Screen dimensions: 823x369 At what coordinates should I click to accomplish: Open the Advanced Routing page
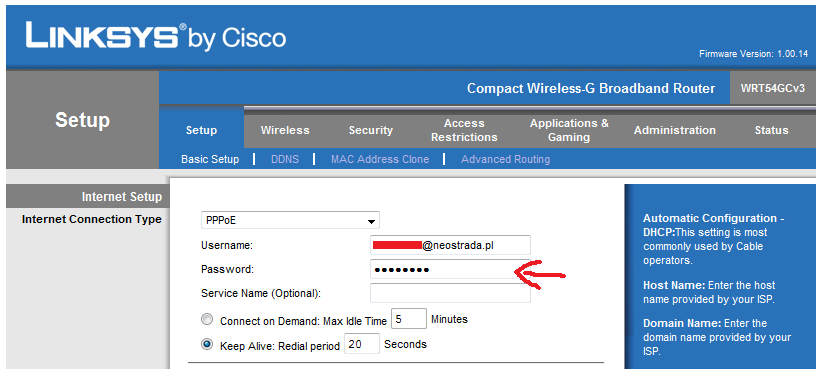click(505, 159)
